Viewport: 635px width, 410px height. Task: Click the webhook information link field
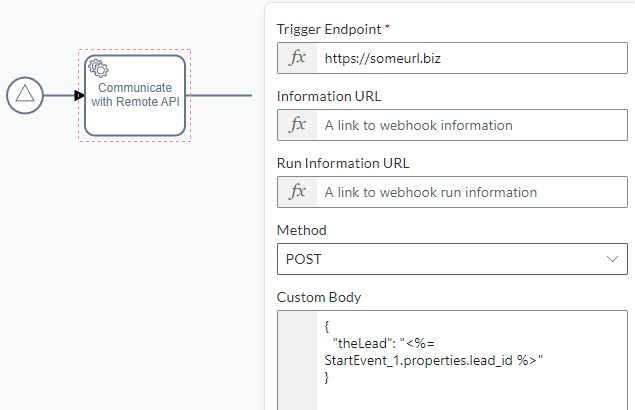pos(472,125)
